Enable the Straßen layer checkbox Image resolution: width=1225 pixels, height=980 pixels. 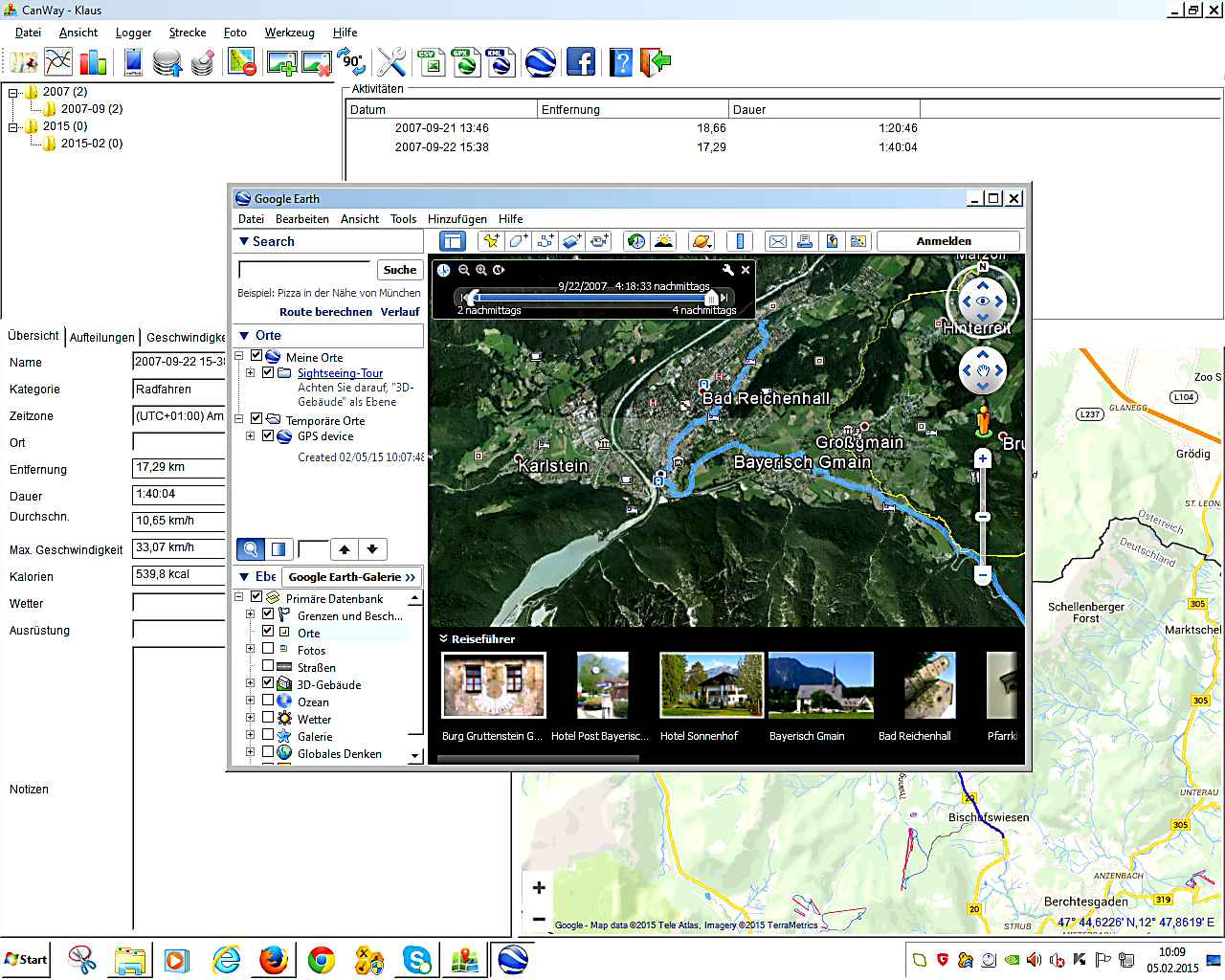268,666
